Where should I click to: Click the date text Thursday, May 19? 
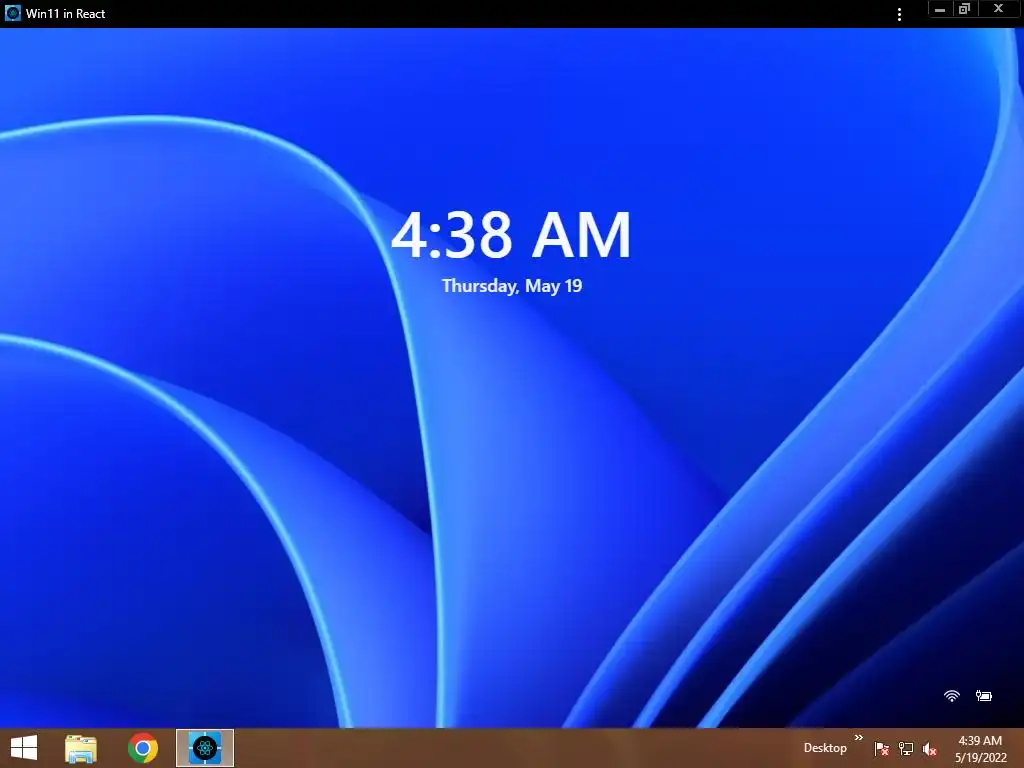(511, 286)
